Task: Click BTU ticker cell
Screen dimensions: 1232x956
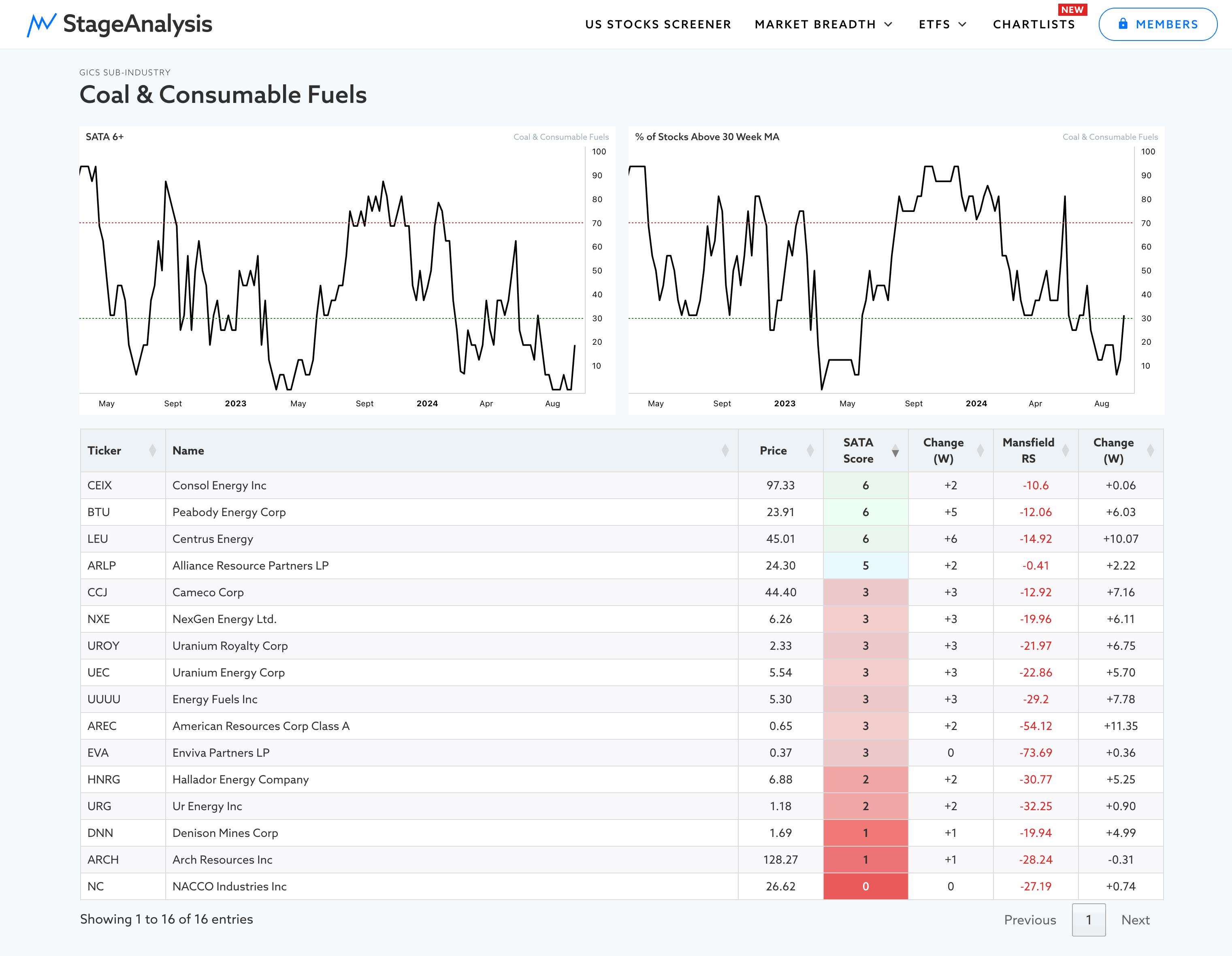Action: click(123, 512)
